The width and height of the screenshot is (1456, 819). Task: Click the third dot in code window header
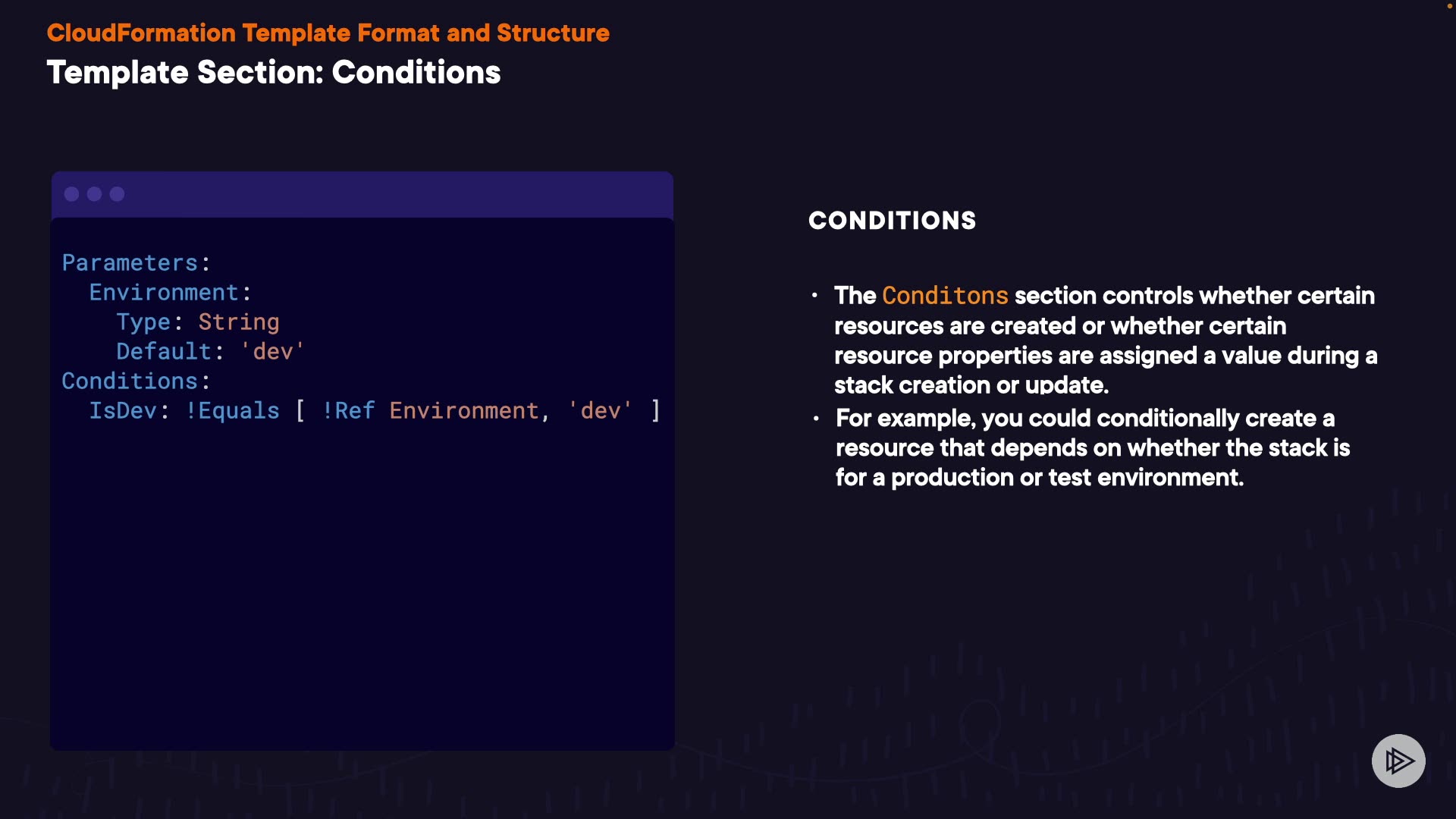coord(117,194)
